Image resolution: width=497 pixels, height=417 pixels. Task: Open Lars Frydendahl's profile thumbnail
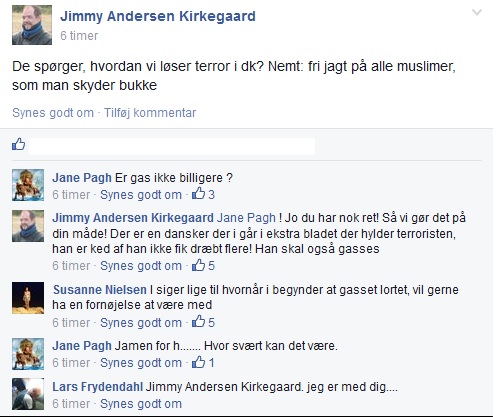pos(28,394)
